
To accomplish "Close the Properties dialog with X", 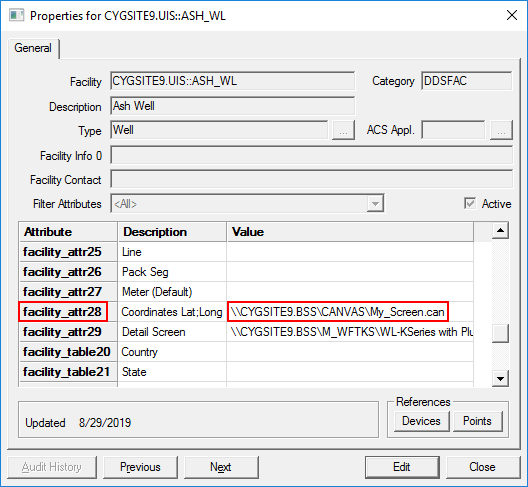I will (x=512, y=15).
